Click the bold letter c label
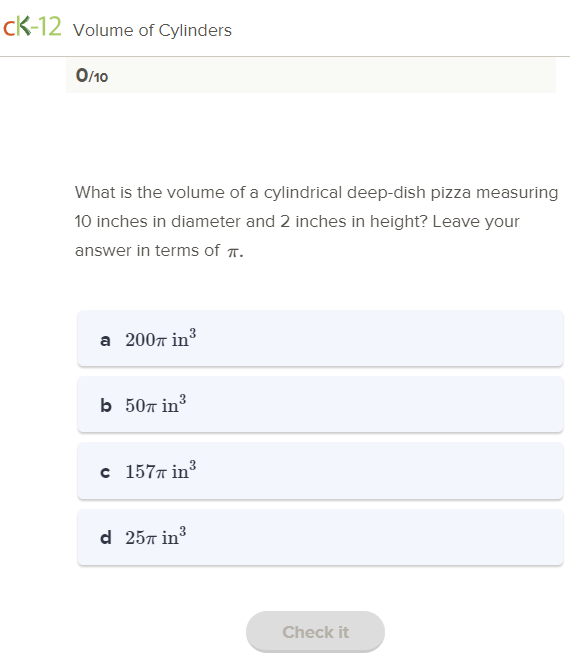Viewport: 570px width, 657px height. click(x=105, y=472)
